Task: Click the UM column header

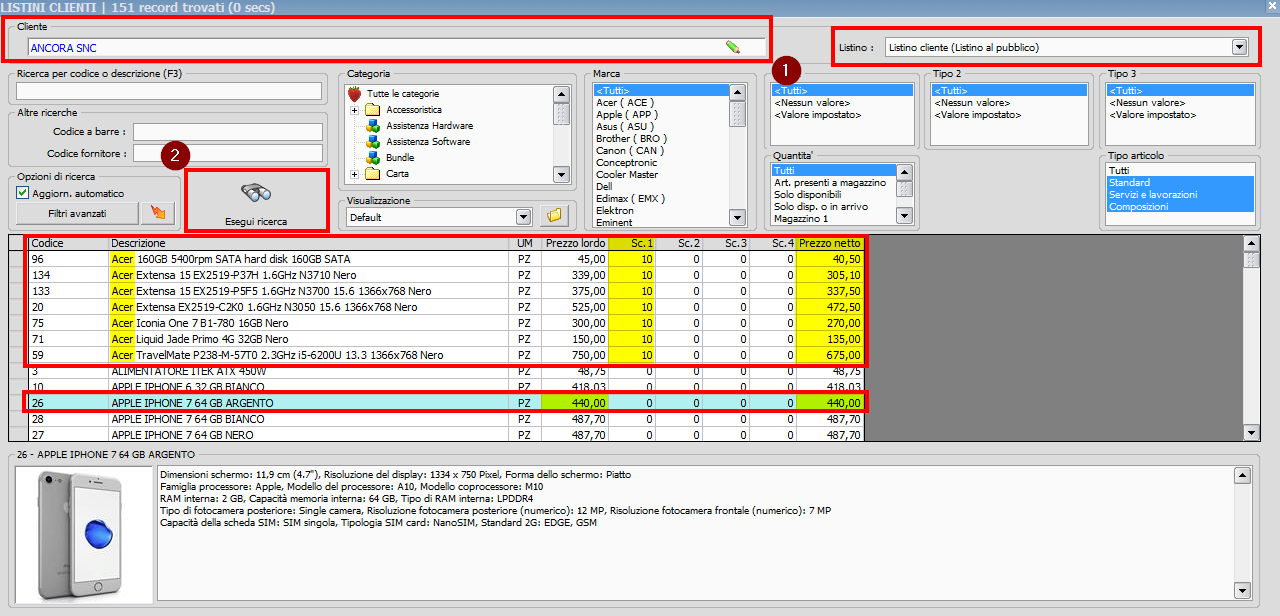Action: tap(527, 243)
